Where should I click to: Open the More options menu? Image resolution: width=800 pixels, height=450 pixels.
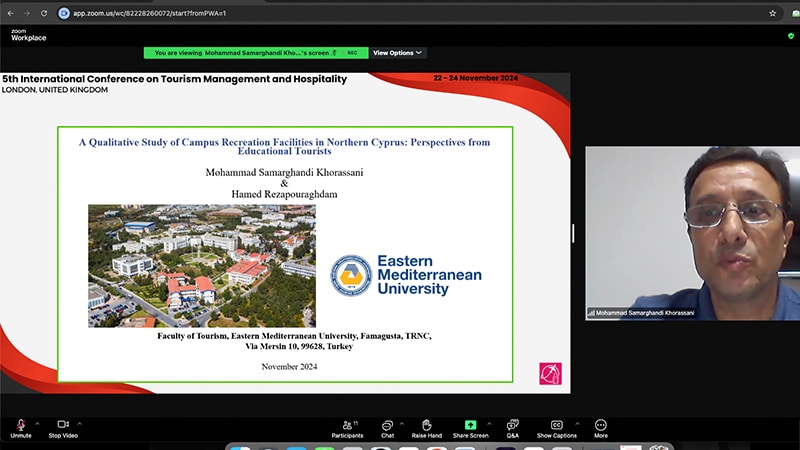(x=601, y=426)
